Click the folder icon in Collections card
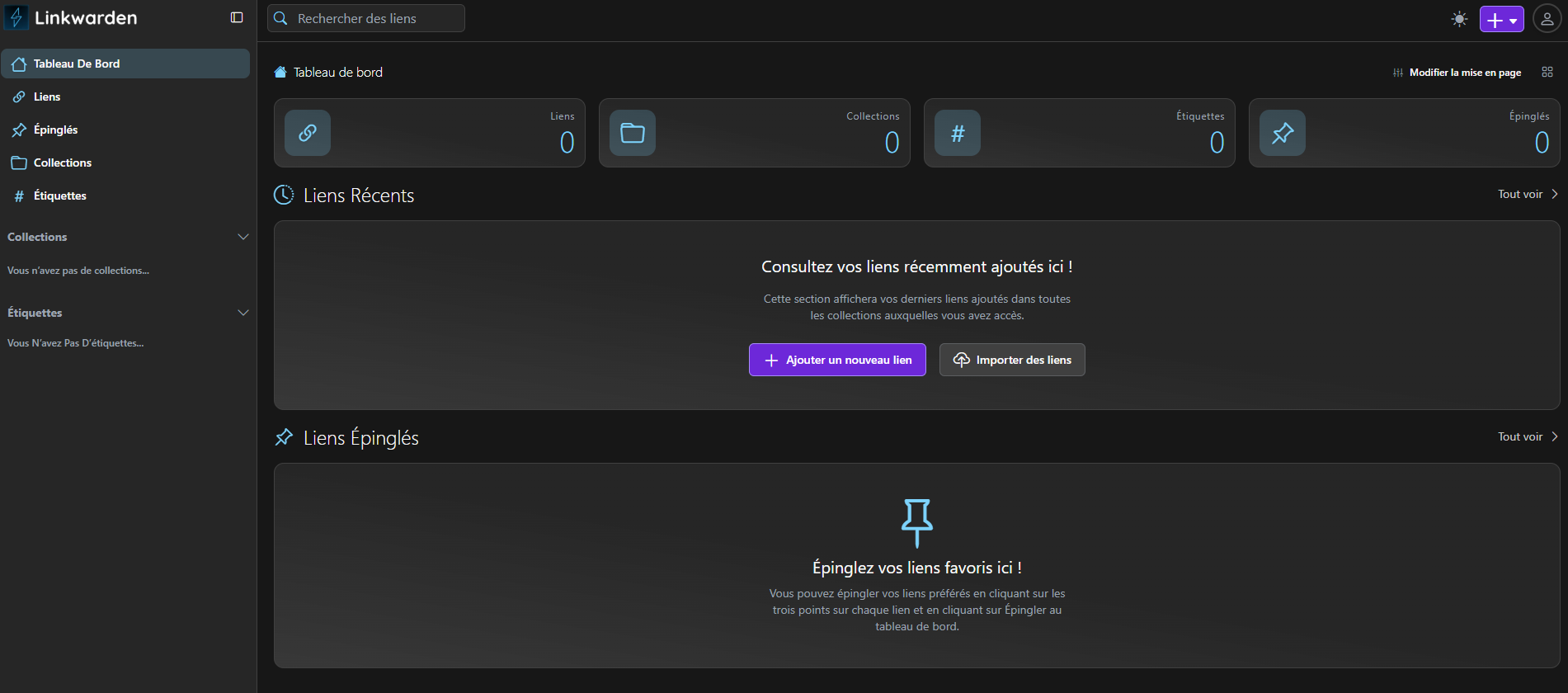Image resolution: width=1568 pixels, height=693 pixels. (633, 133)
